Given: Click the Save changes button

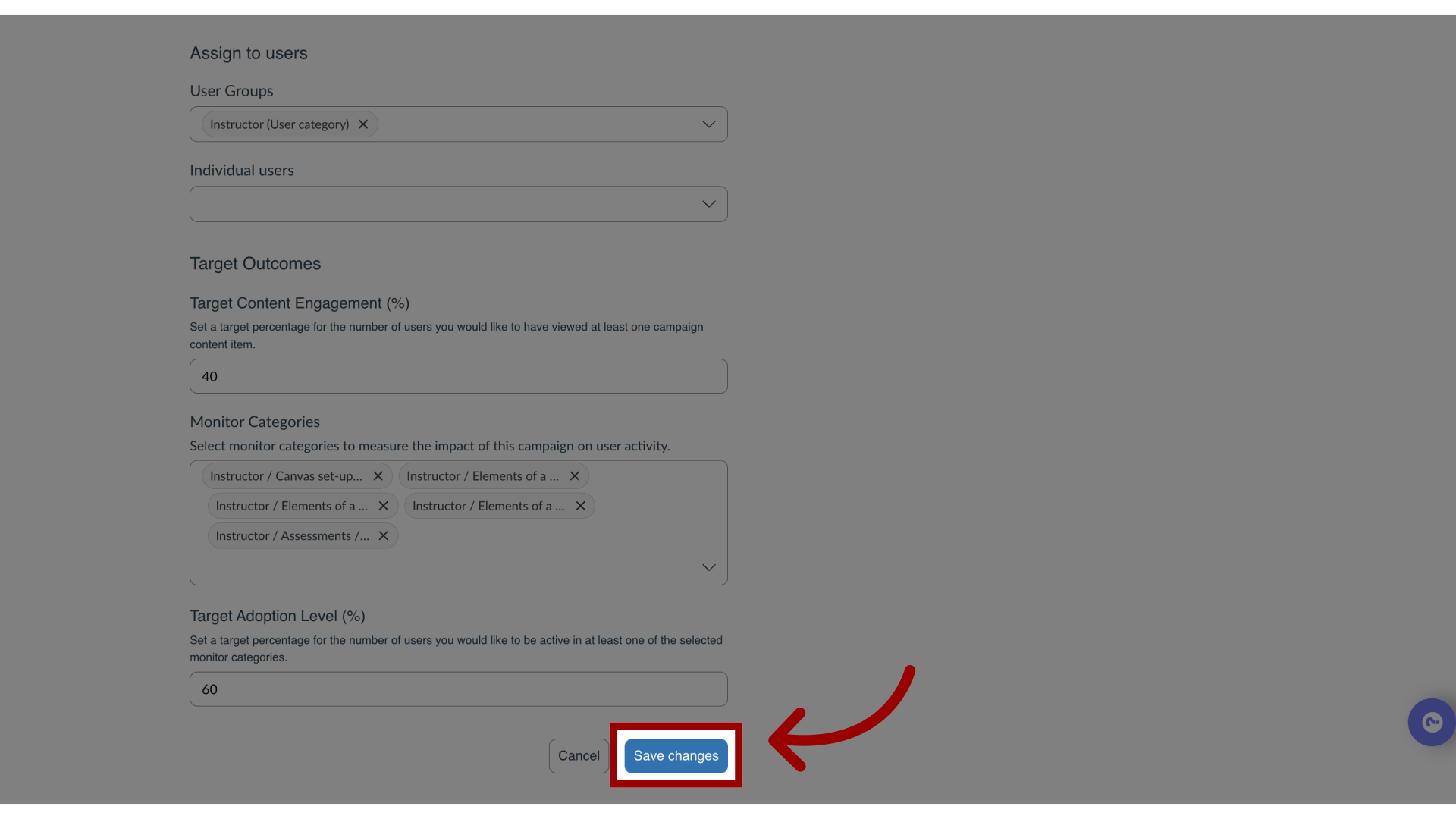Looking at the screenshot, I should coord(675,755).
